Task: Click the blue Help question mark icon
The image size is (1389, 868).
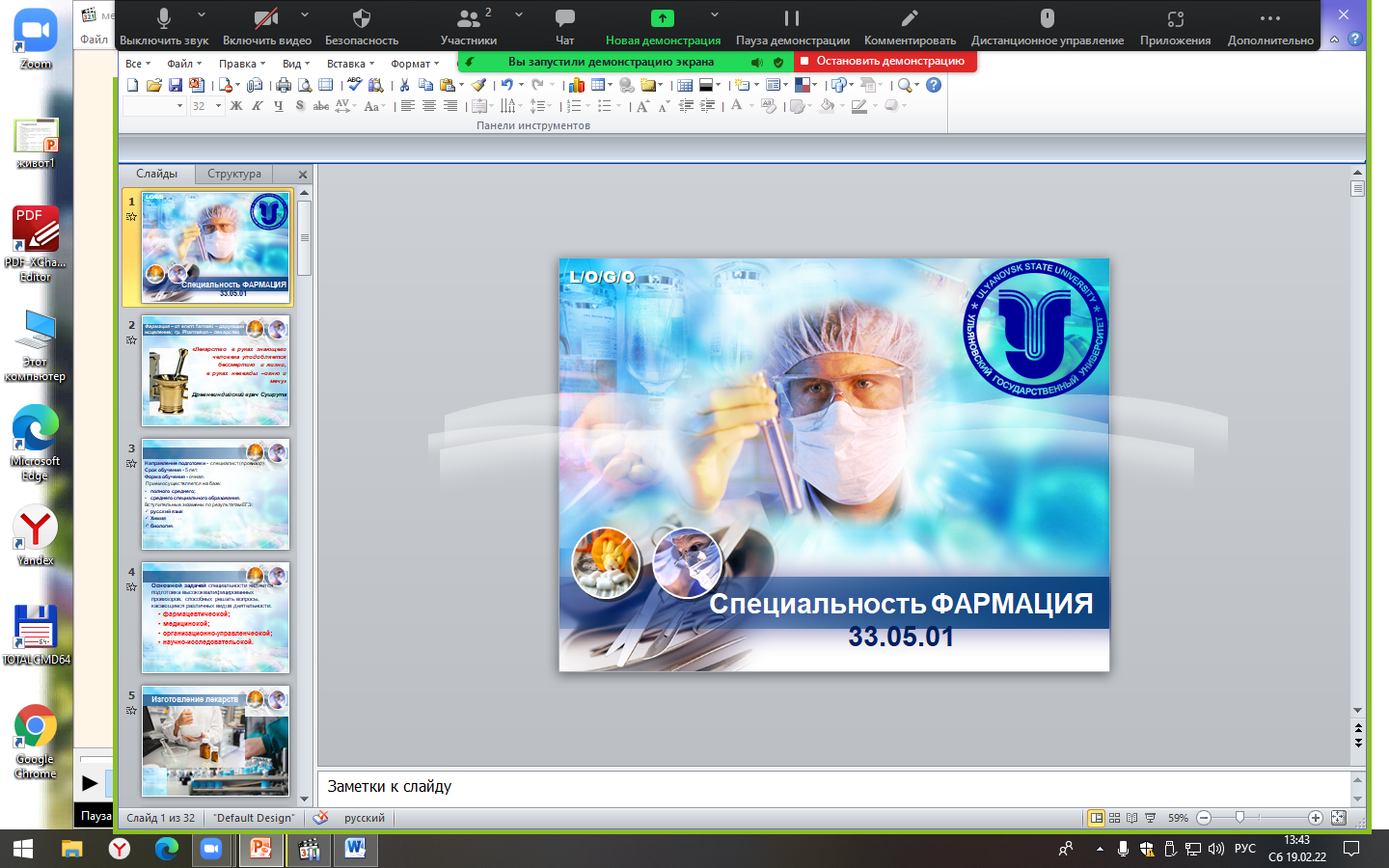Action: pyautogui.click(x=934, y=85)
